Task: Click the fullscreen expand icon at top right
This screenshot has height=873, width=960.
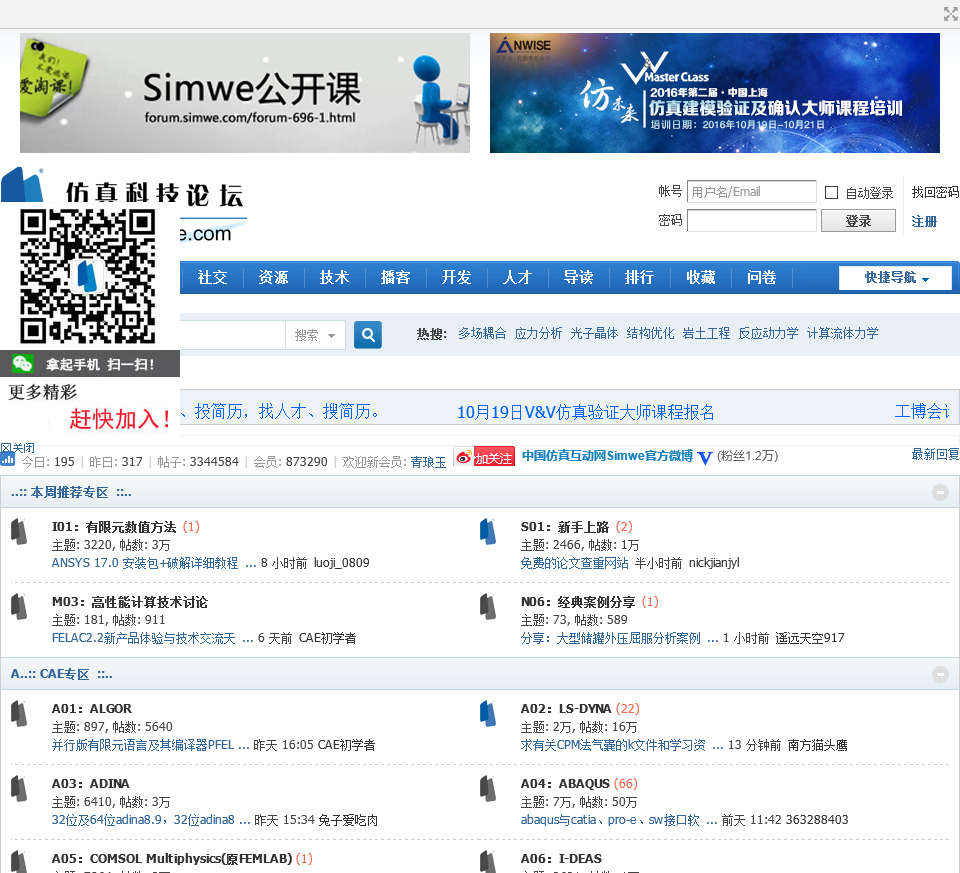Action: click(950, 14)
